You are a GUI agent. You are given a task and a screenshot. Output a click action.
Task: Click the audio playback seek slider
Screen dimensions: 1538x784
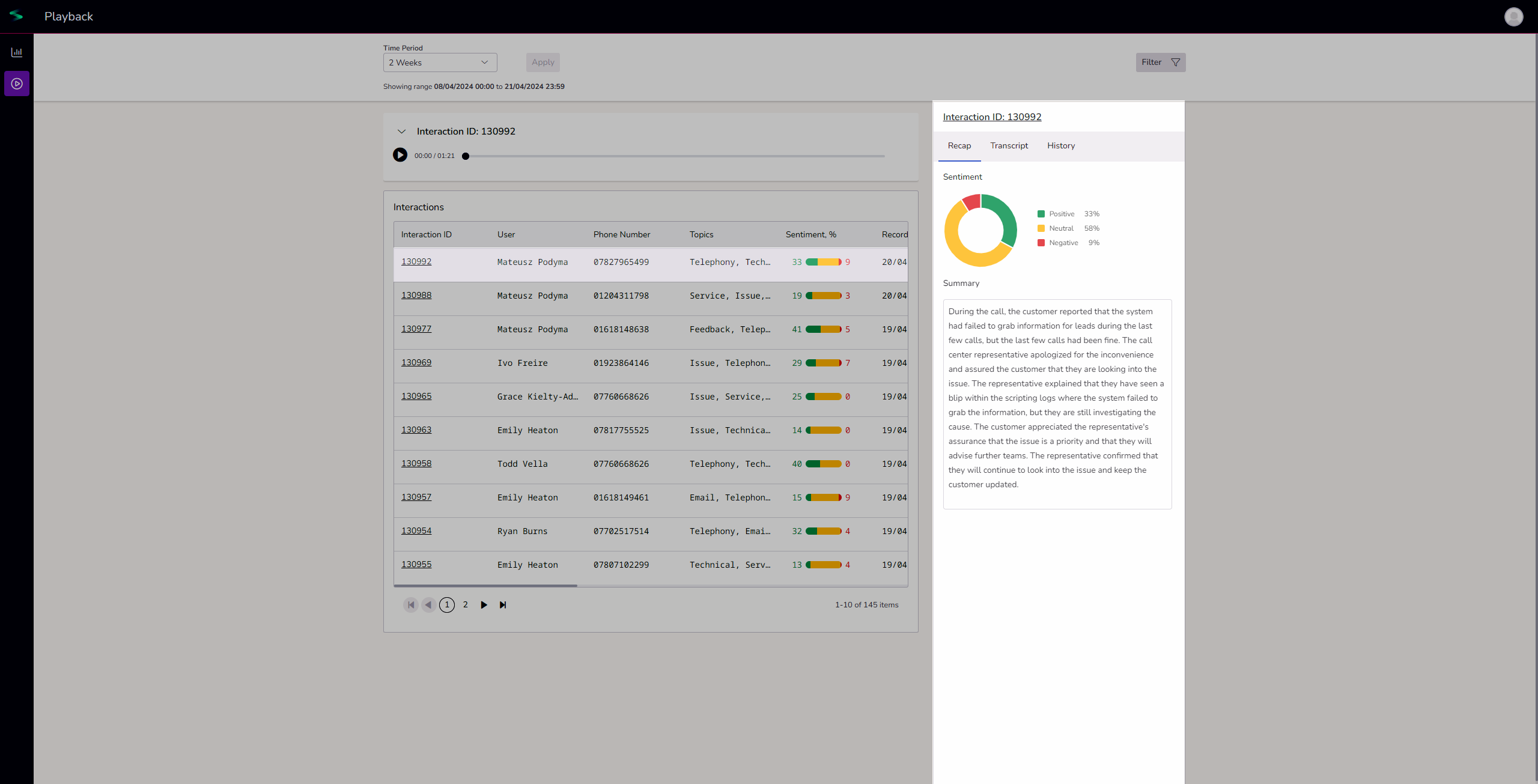tap(674, 156)
